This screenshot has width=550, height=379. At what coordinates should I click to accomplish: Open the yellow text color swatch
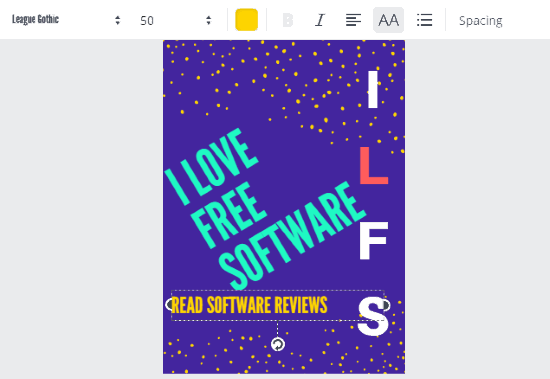pos(247,20)
